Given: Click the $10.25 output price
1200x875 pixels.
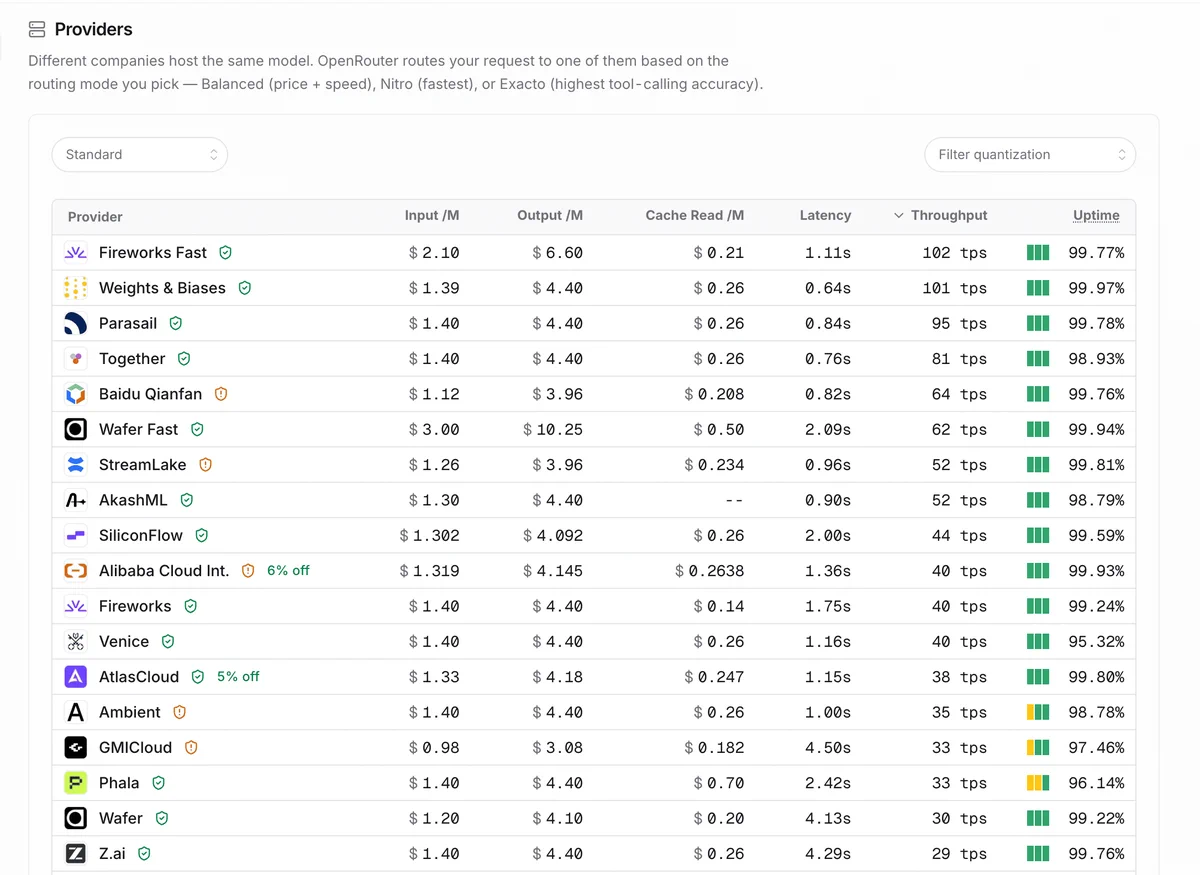Looking at the screenshot, I should [553, 430].
